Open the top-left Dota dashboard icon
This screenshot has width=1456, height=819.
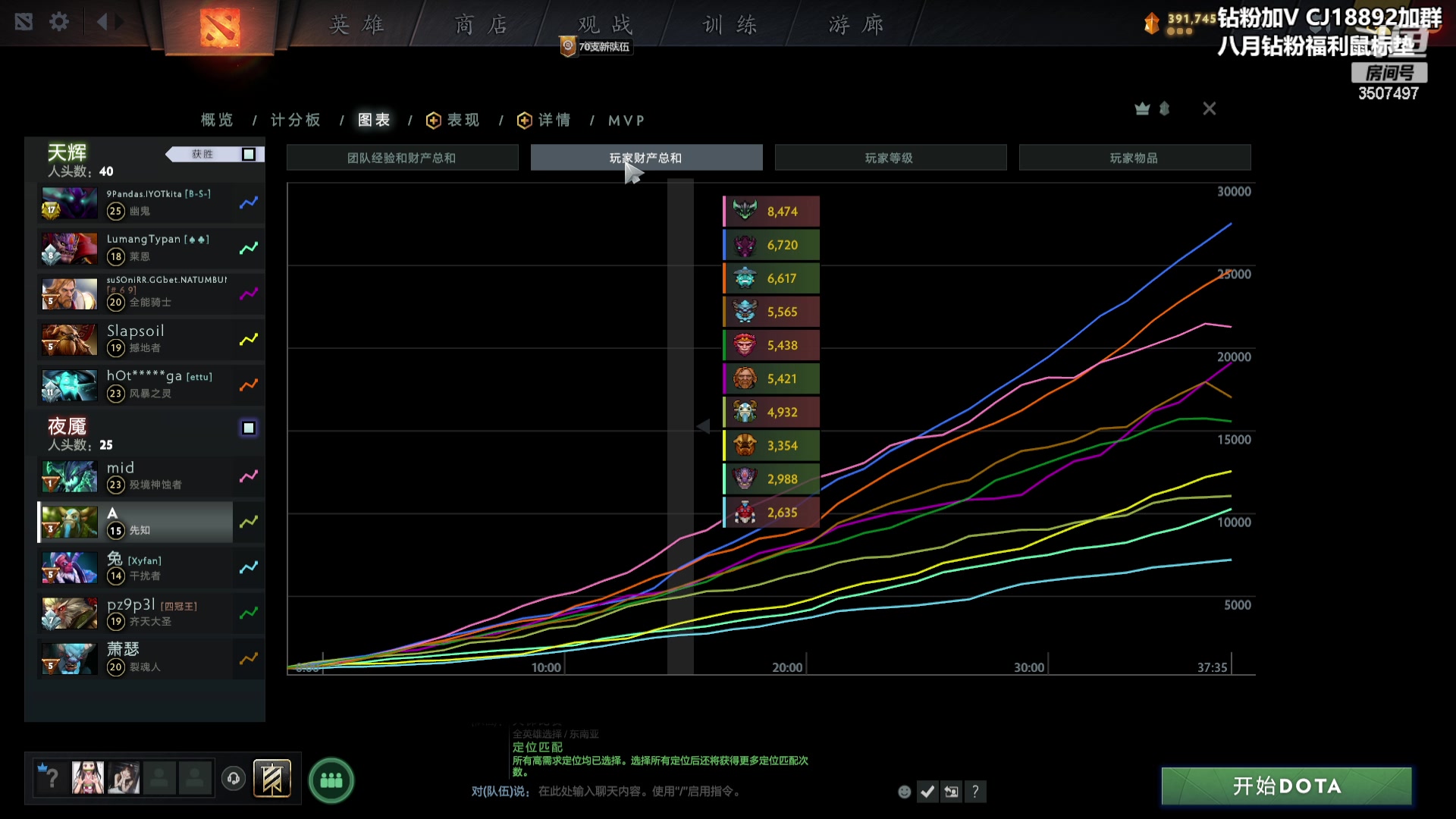click(x=24, y=21)
